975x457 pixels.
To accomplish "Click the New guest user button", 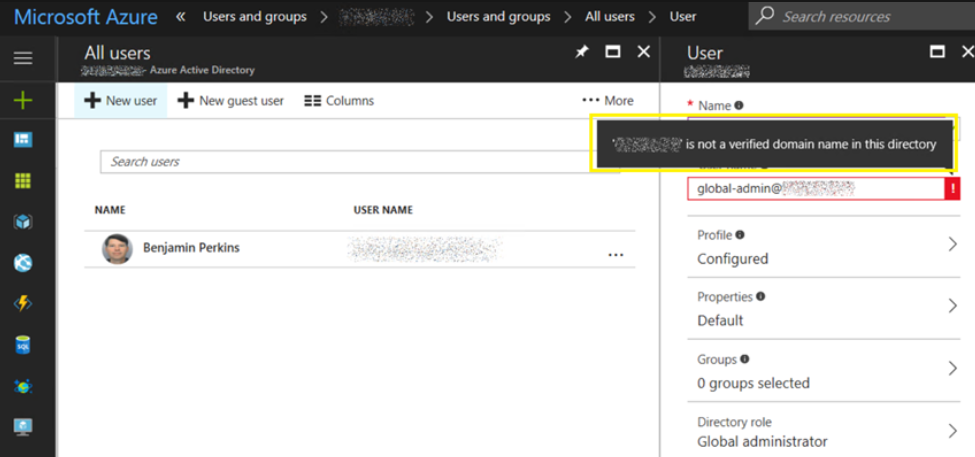I will (x=231, y=101).
